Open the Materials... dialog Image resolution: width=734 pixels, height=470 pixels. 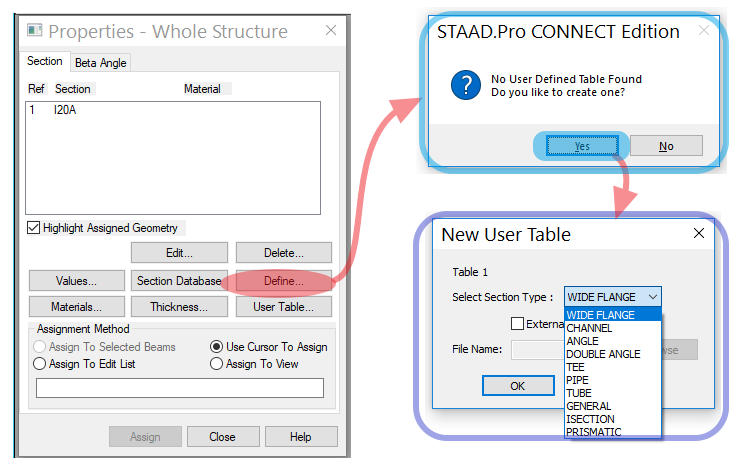77,307
